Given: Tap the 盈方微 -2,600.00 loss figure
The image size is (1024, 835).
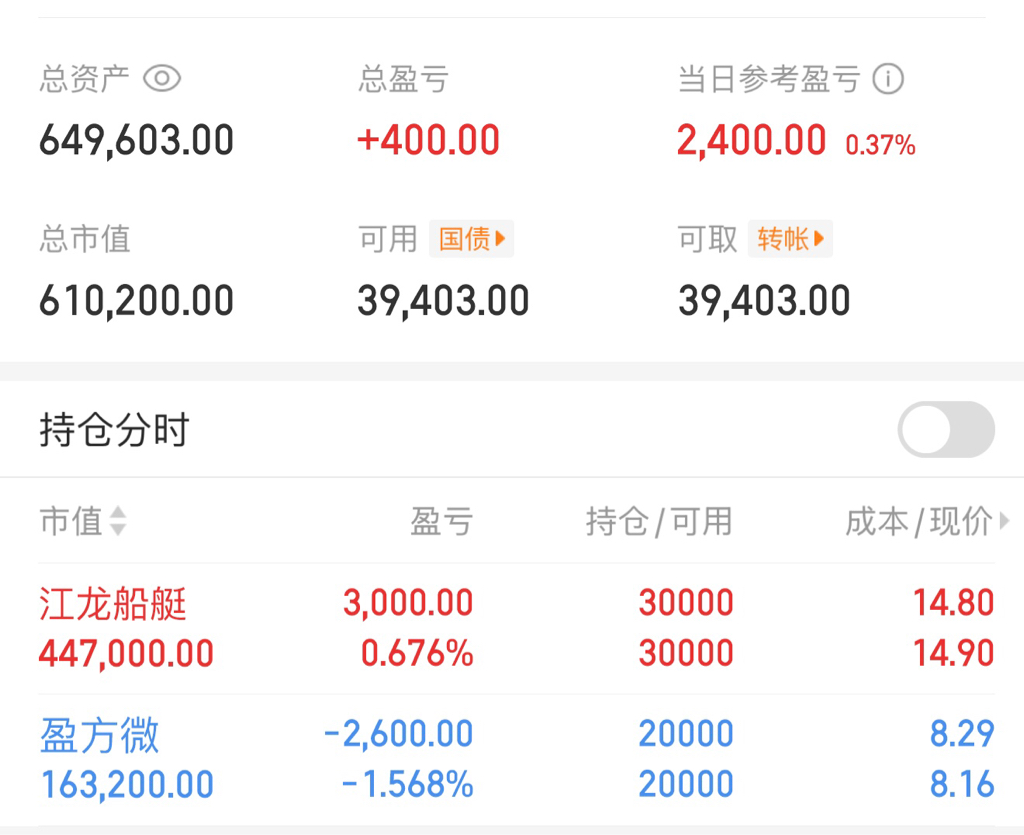Looking at the screenshot, I should click(398, 734).
